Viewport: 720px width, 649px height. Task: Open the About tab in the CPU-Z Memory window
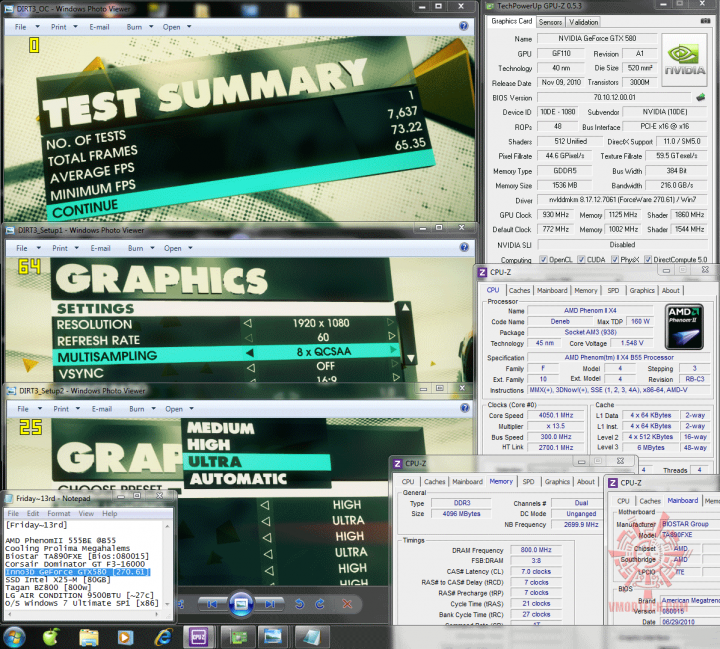click(585, 481)
